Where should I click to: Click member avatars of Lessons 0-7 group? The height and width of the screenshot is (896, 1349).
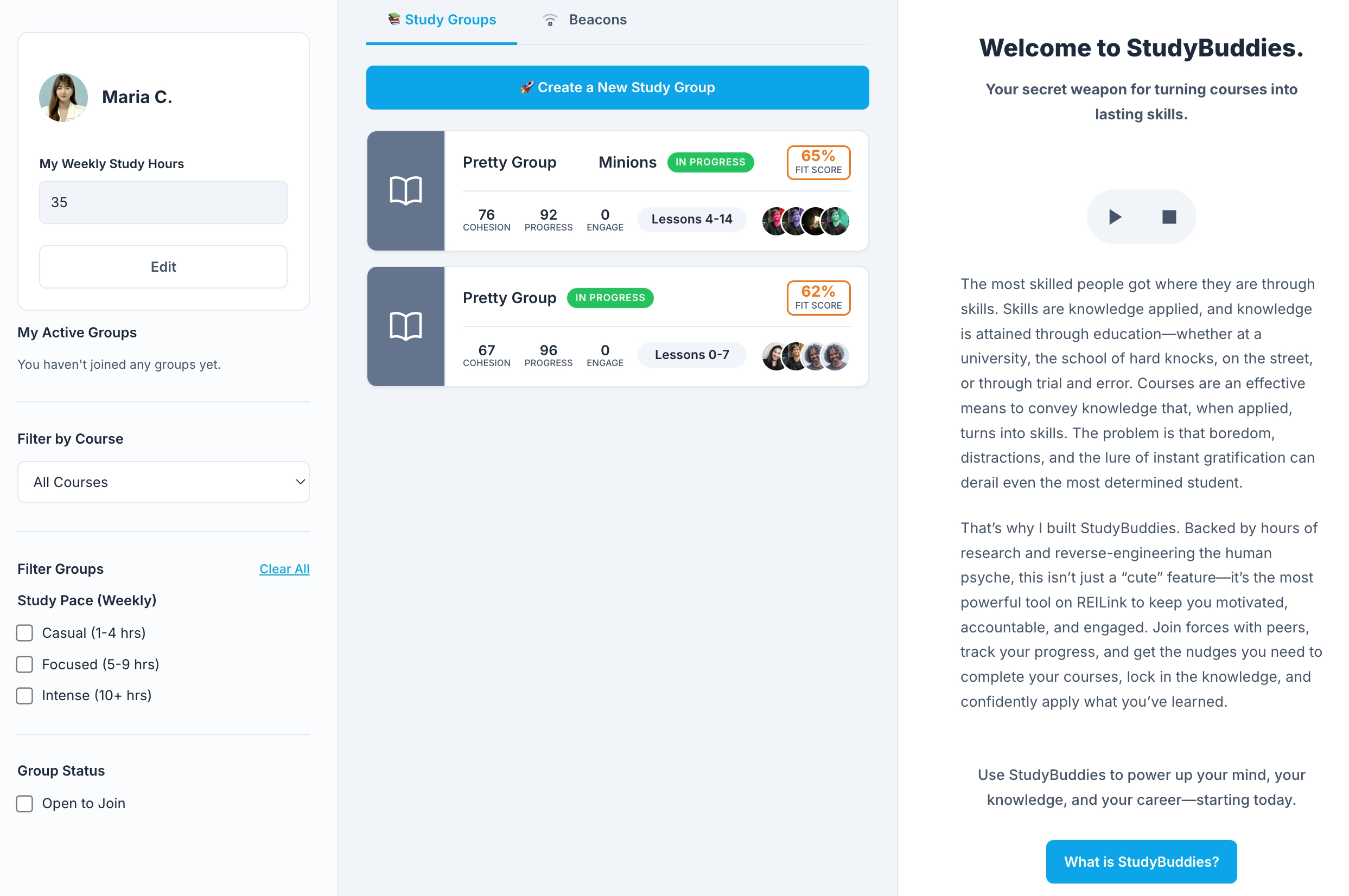point(805,356)
